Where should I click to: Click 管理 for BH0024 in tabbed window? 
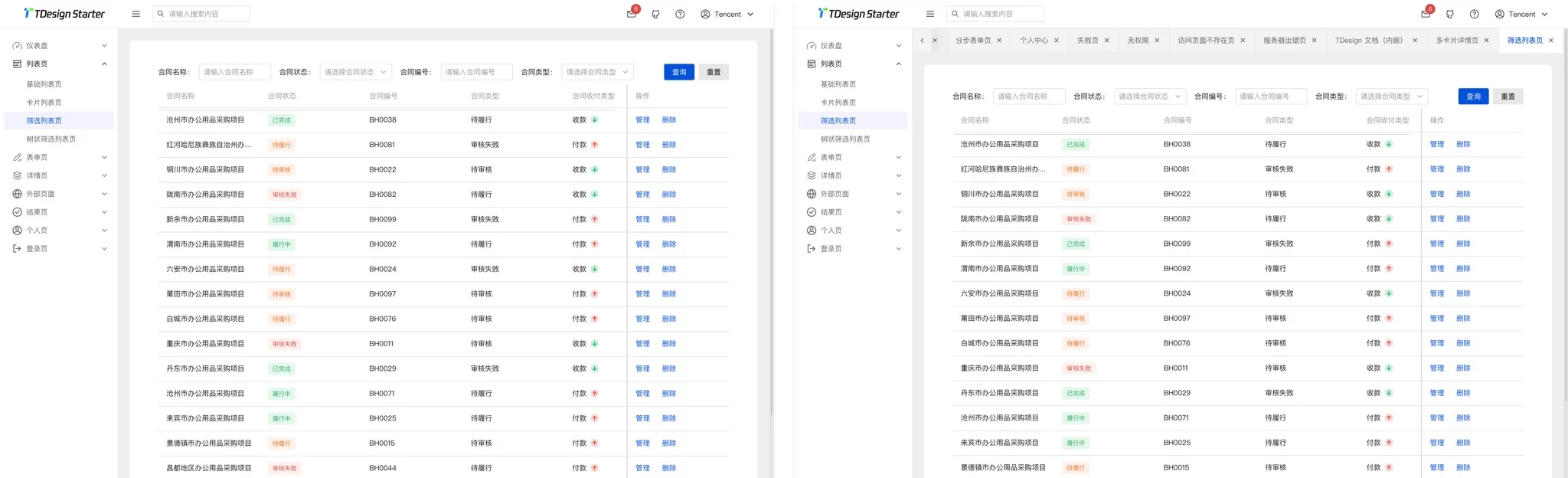tap(1437, 293)
